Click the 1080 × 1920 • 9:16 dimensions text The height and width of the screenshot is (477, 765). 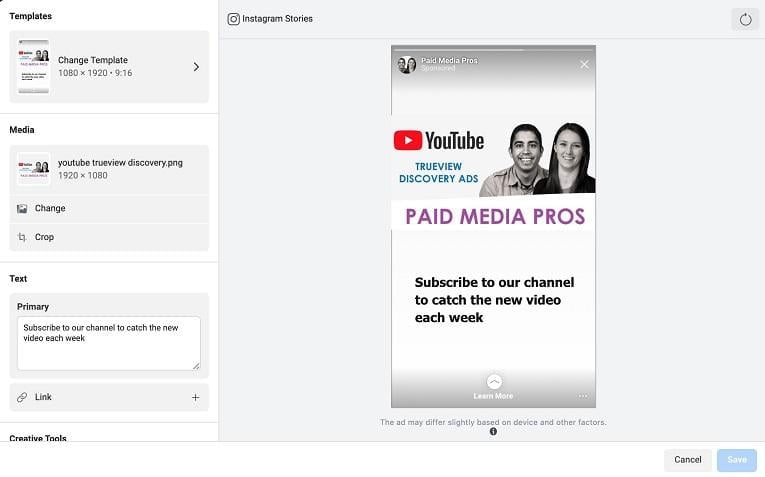tap(95, 73)
